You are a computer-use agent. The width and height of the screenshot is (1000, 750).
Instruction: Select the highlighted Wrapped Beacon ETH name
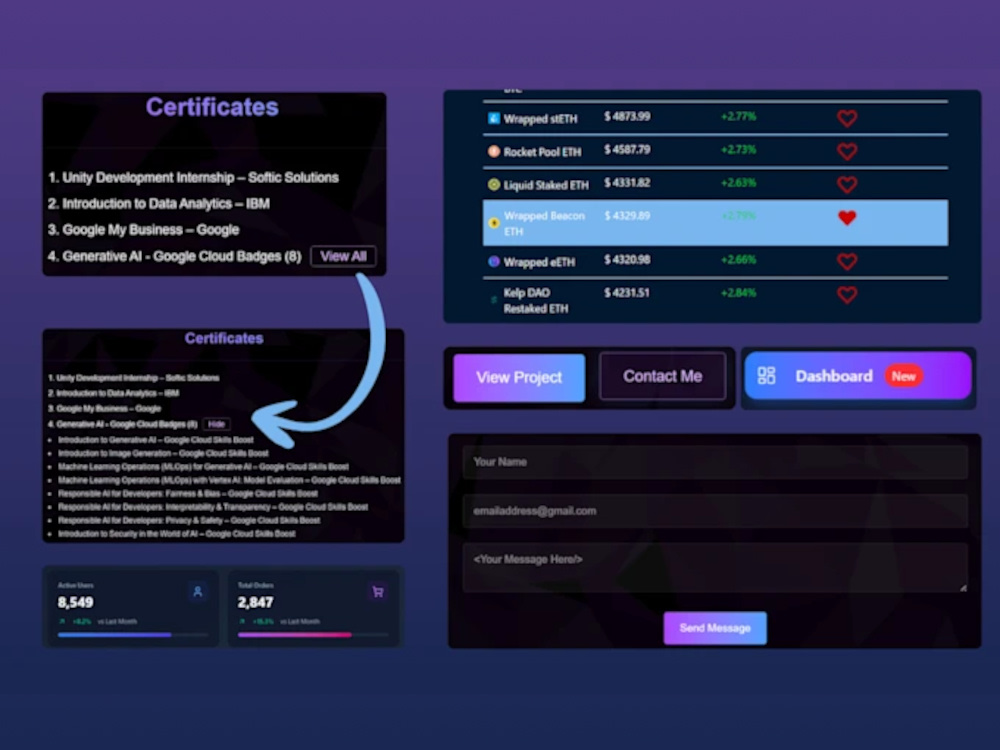point(544,223)
